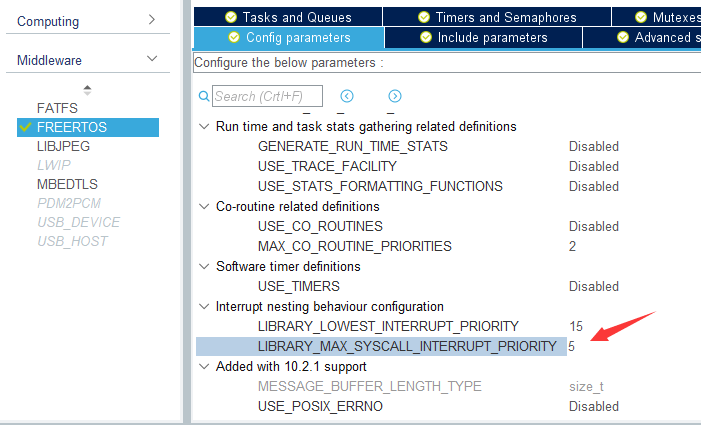The image size is (701, 425).
Task: Select MBEDTLS middleware
Action: [x=67, y=184]
